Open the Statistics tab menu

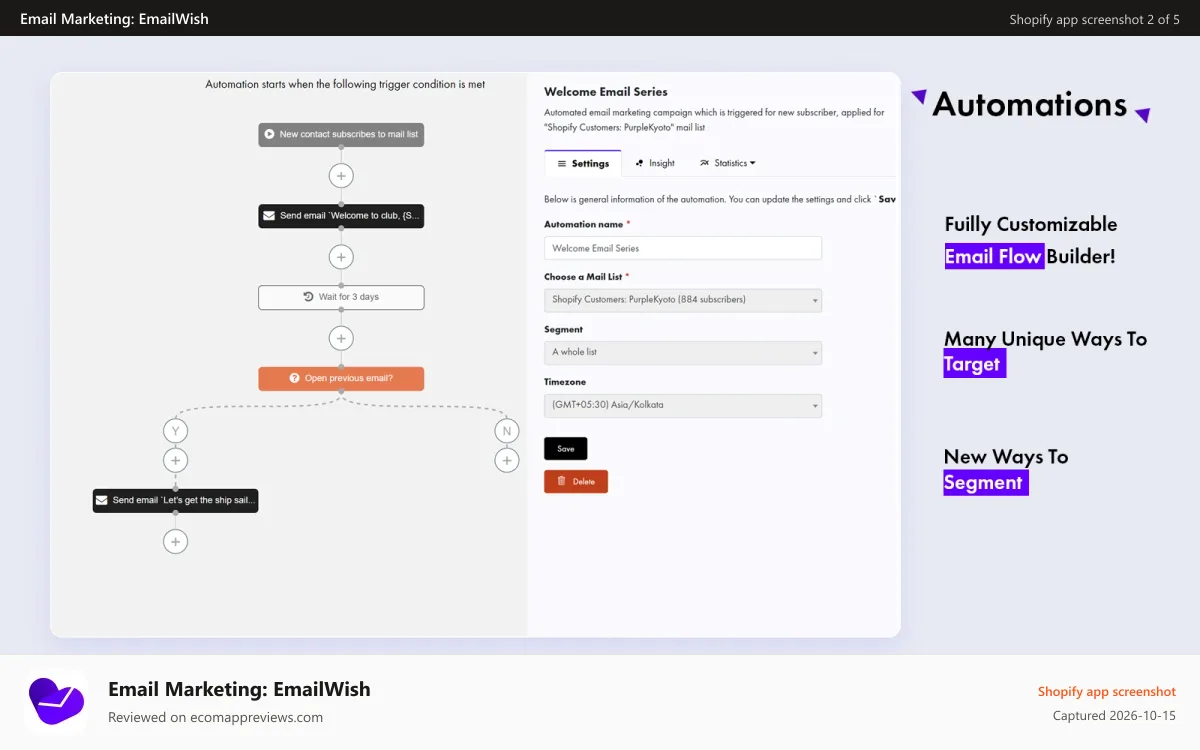[x=727, y=163]
